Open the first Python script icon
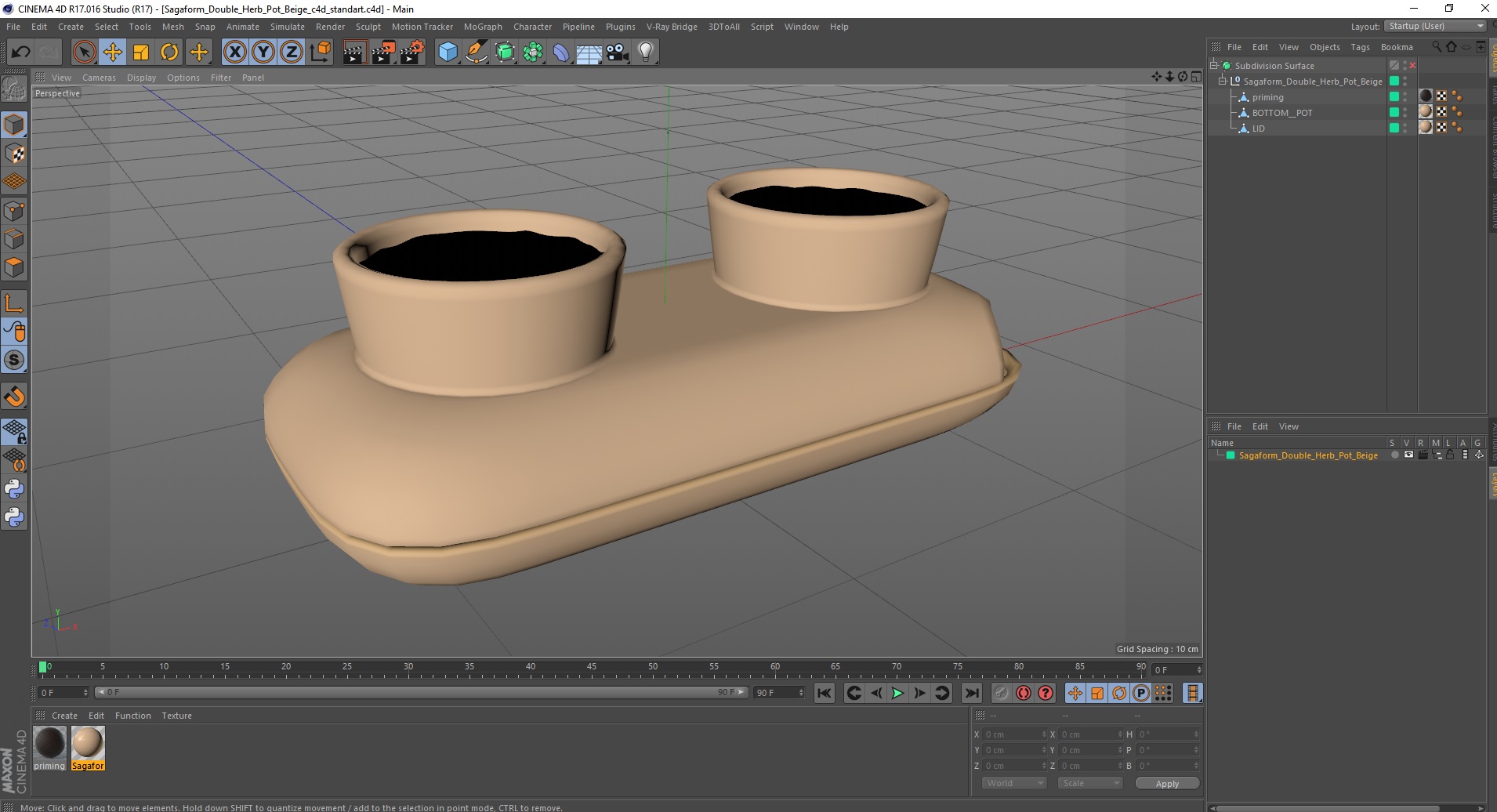Image resolution: width=1497 pixels, height=812 pixels. (14, 489)
